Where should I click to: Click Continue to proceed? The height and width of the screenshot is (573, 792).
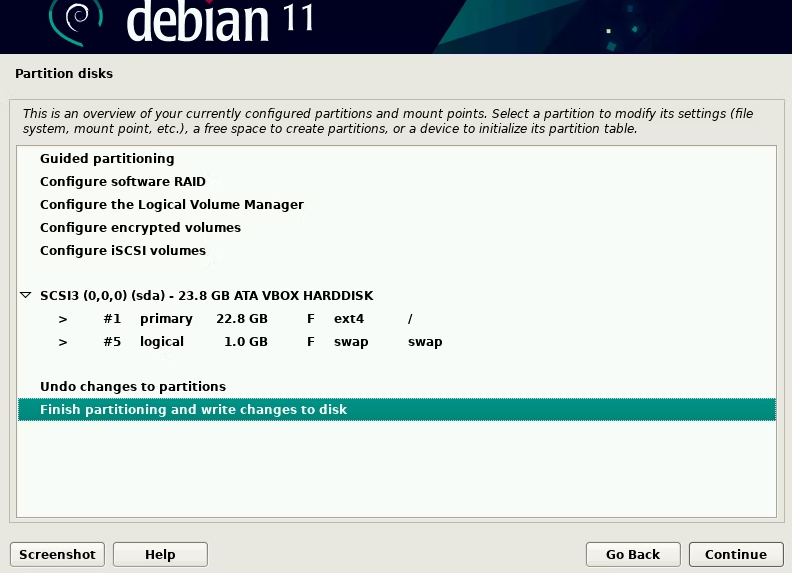pyautogui.click(x=736, y=554)
